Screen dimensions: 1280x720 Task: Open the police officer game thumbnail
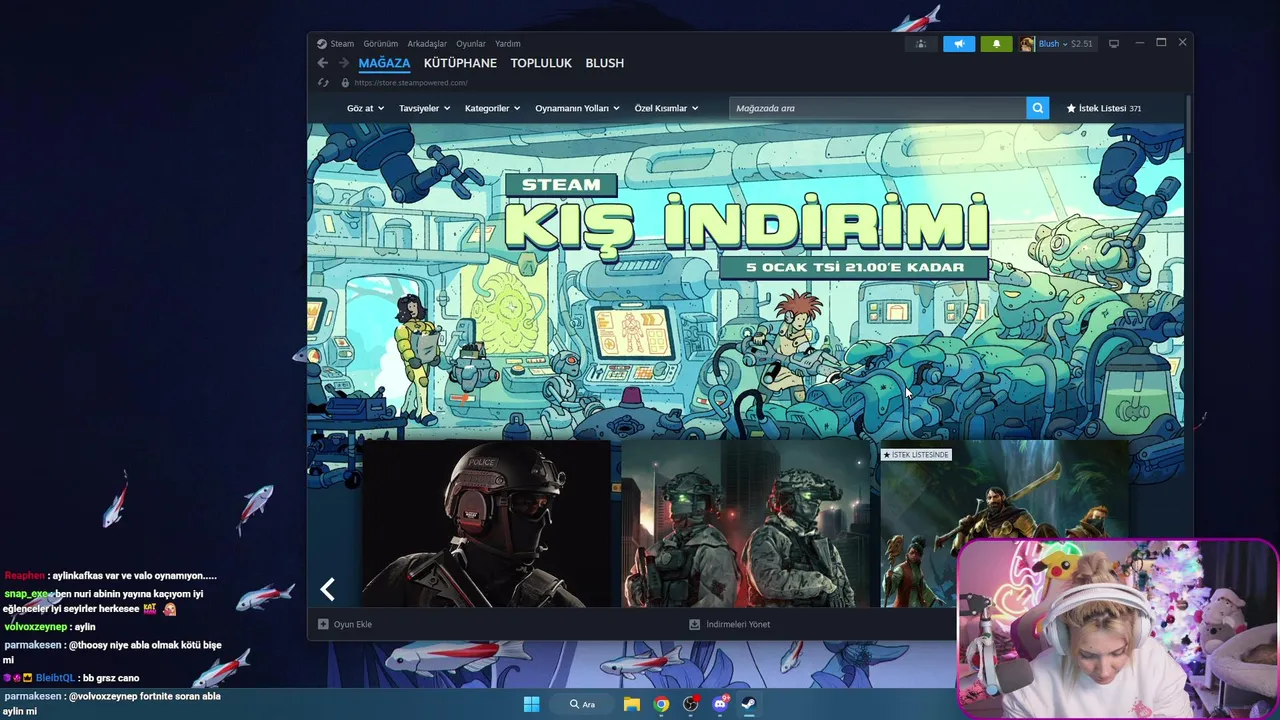(x=486, y=523)
